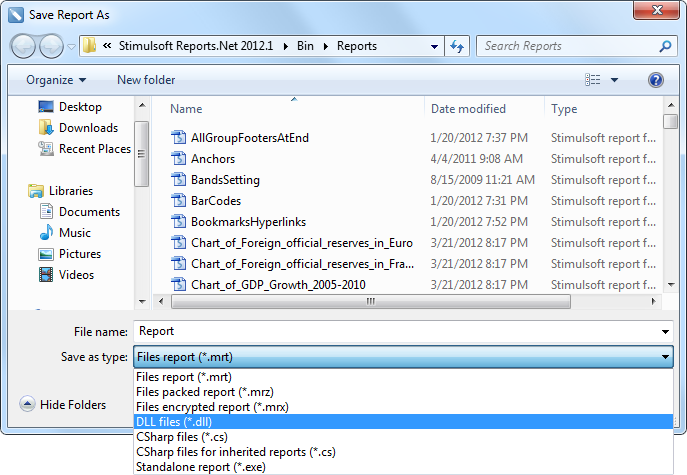Open the Music library icon
Screen dimensions: 687x475
(x=46, y=233)
